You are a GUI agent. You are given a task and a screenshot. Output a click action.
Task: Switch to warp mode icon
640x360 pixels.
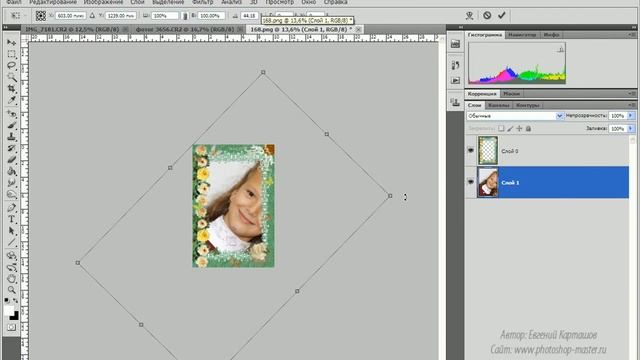click(x=469, y=16)
